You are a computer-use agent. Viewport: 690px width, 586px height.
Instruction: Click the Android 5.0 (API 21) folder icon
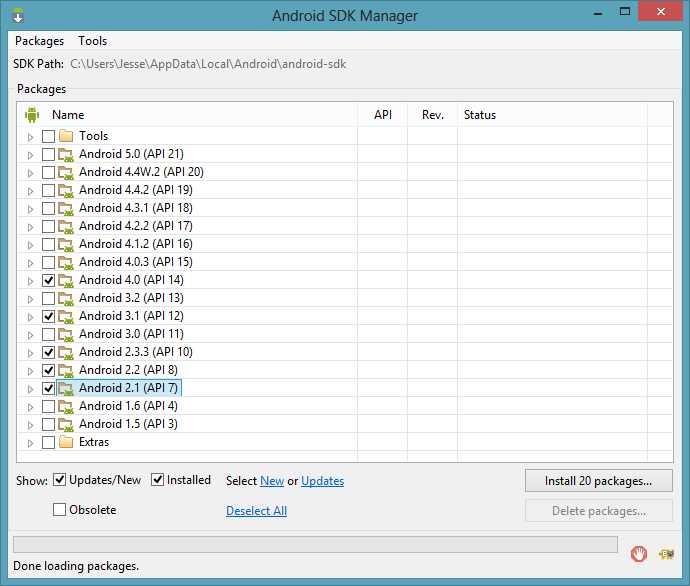coord(67,154)
